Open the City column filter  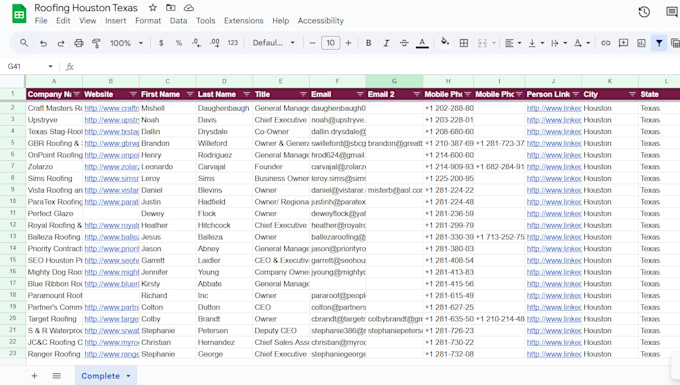[x=632, y=94]
